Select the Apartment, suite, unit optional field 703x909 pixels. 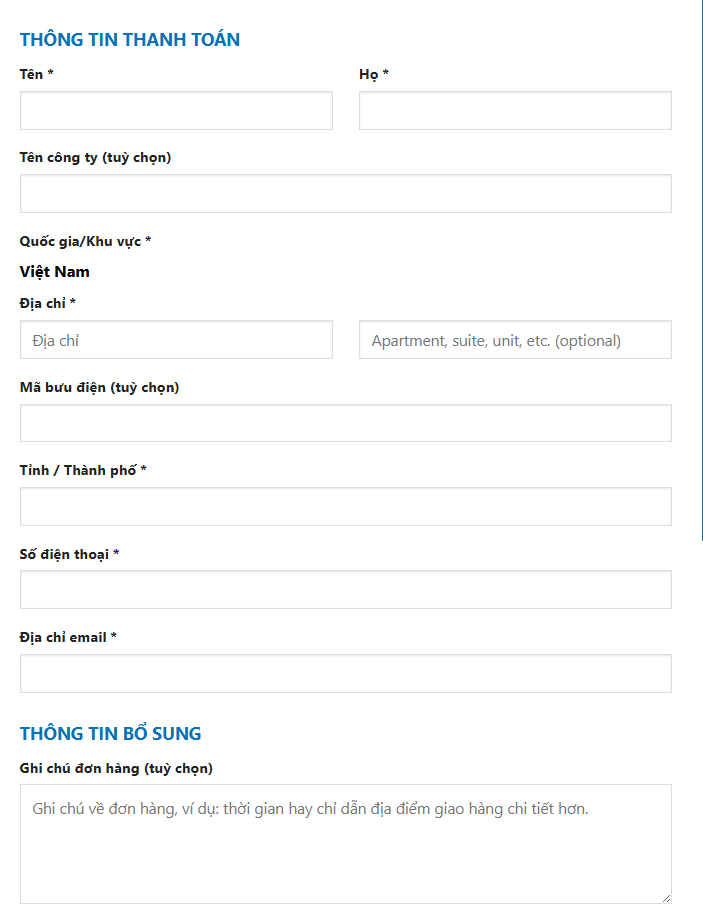[514, 339]
